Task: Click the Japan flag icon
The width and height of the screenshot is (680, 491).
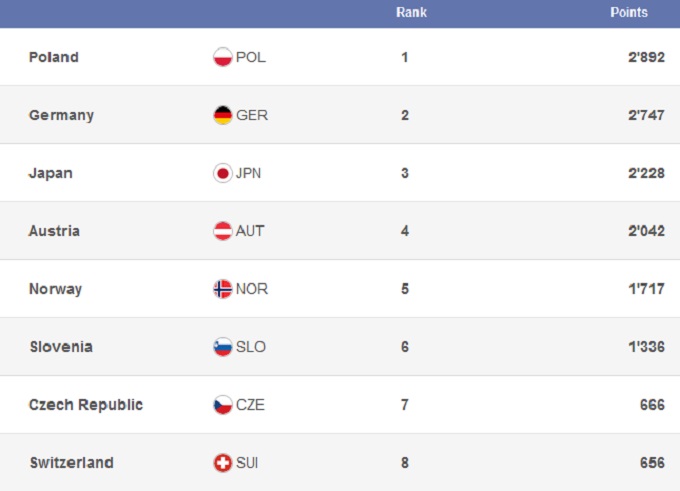Action: coord(223,173)
